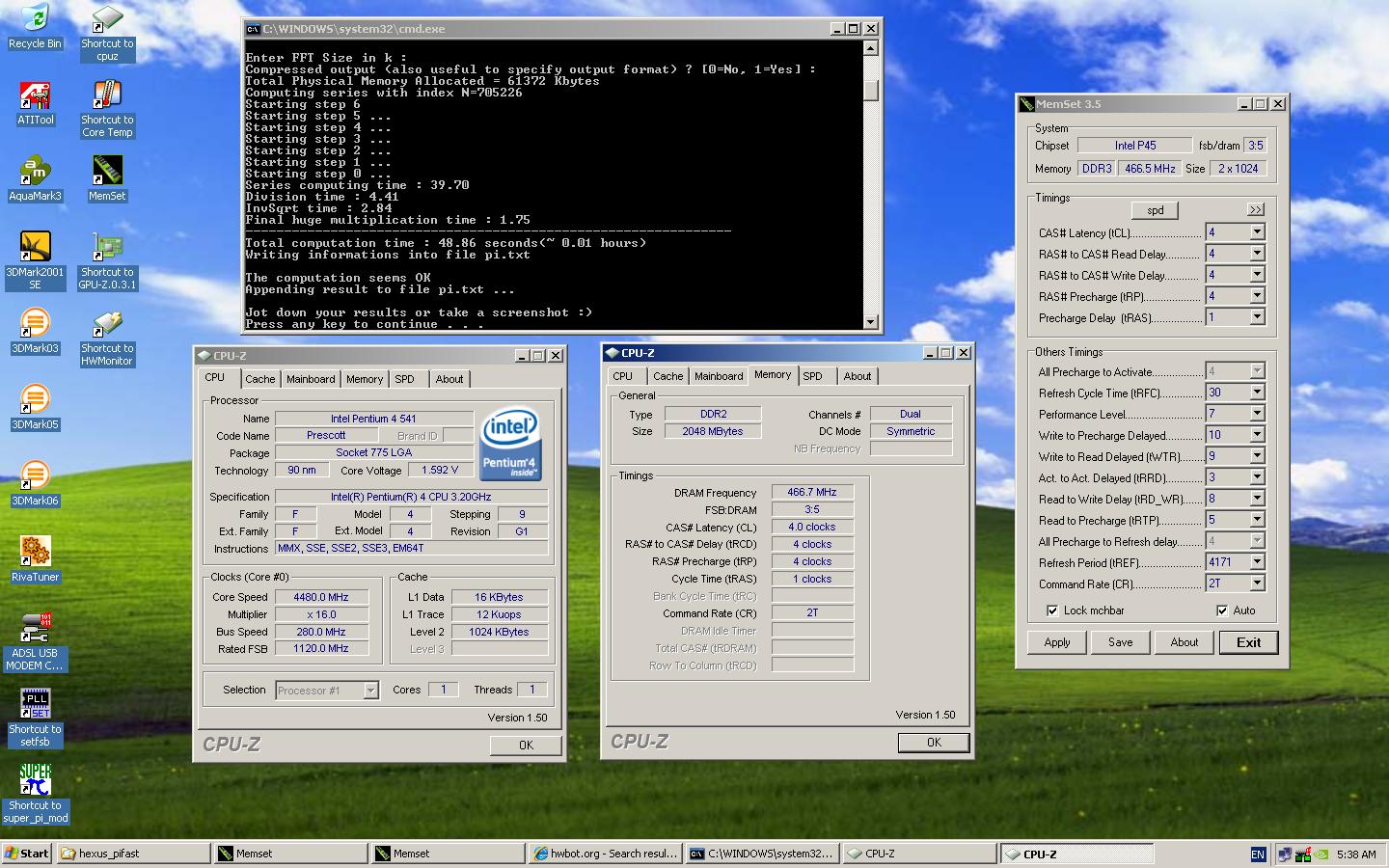Switch to SPD tab in left CPU-Z window
Image resolution: width=1389 pixels, height=868 pixels.
404,379
